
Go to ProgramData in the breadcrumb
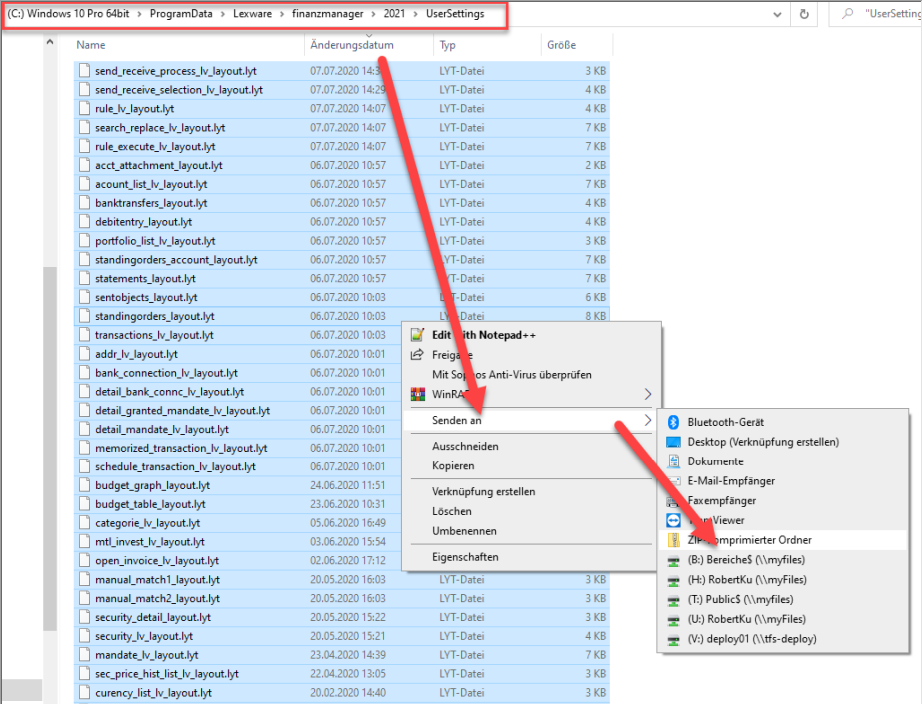(x=181, y=14)
